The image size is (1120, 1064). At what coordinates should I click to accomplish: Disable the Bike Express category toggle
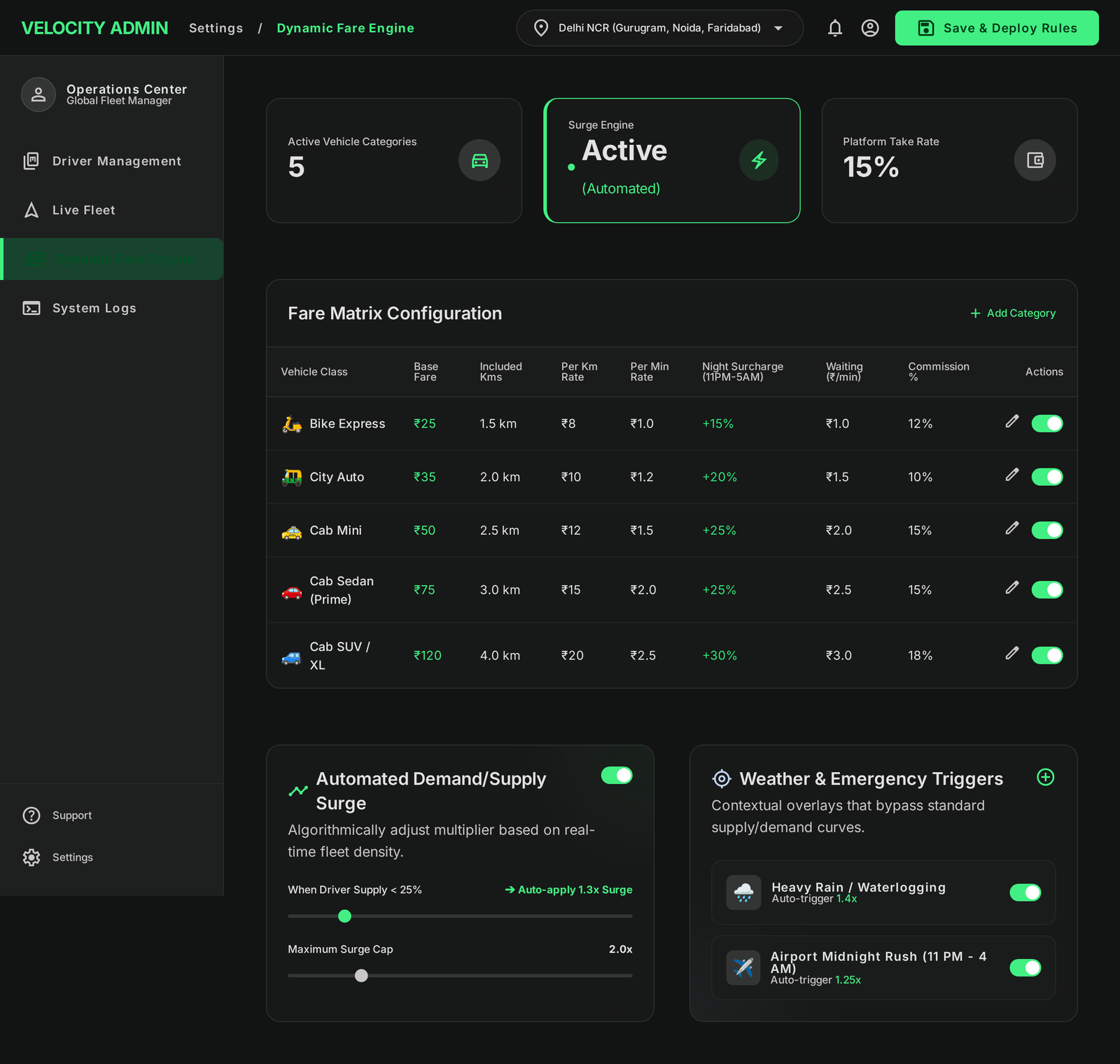(1047, 423)
